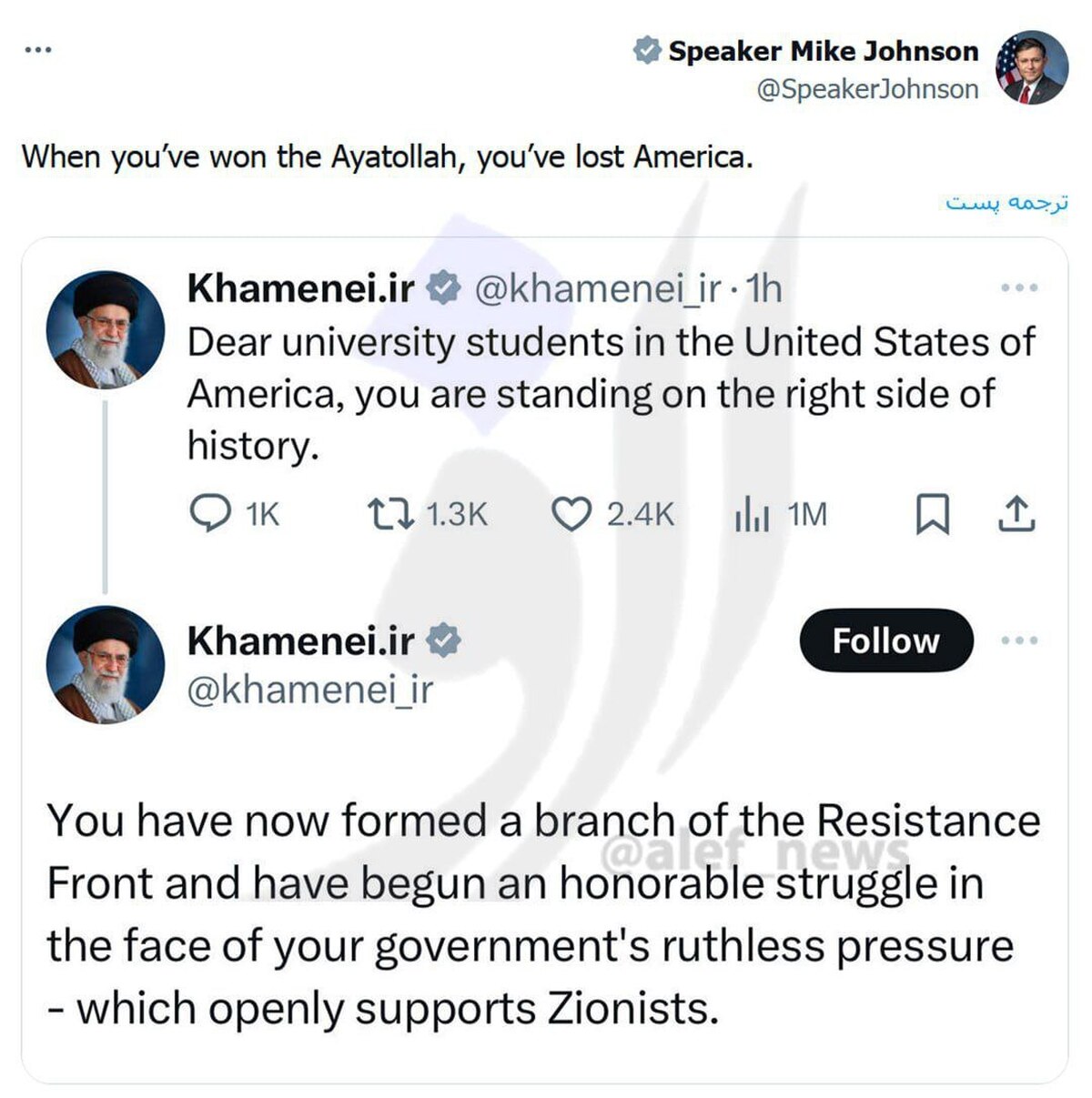Follow the Khamenei.ir account
Screen dimensions: 1092x1098
point(885,640)
